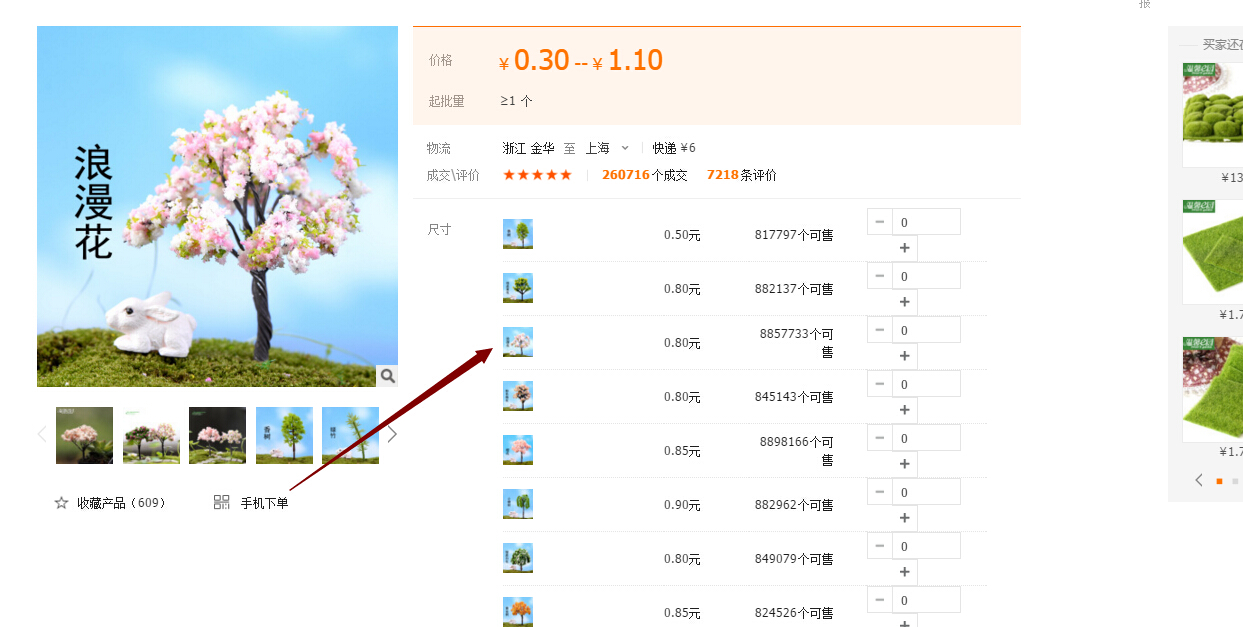
Task: Open the green moss balls recommended product
Action: tap(1212, 114)
